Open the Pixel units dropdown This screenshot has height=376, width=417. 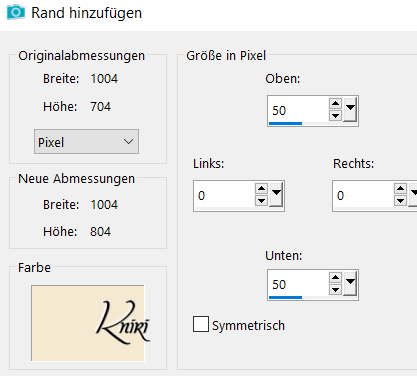pyautogui.click(x=86, y=142)
